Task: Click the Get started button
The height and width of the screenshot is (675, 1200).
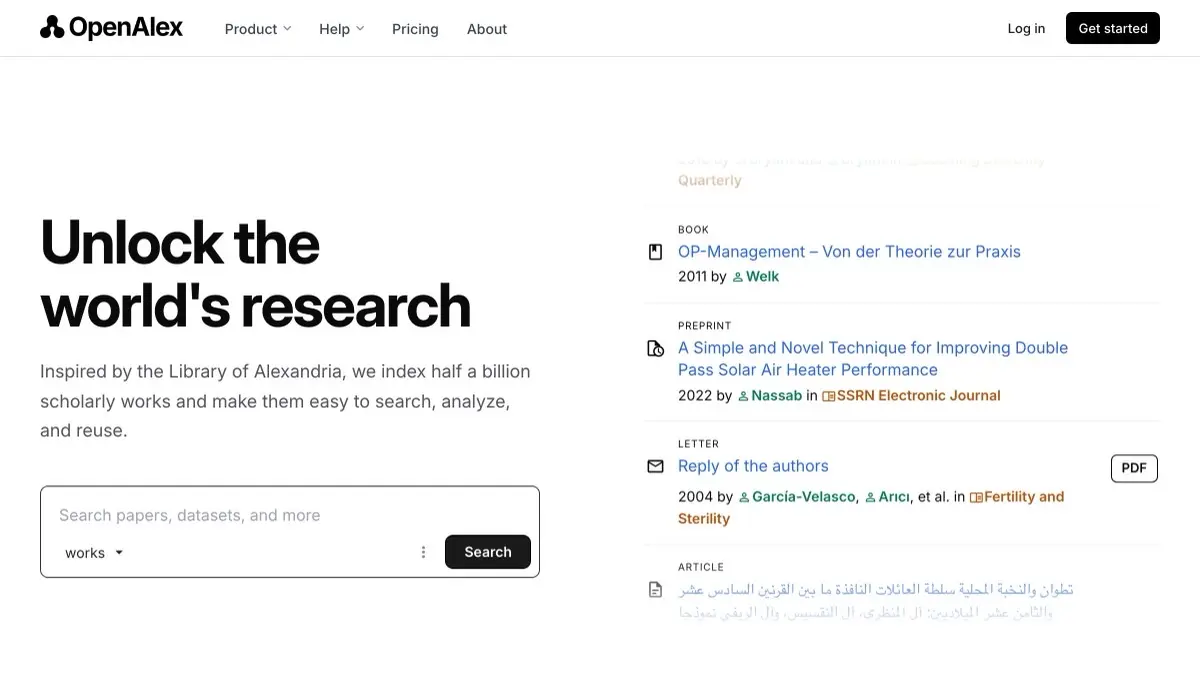Action: [x=1113, y=28]
